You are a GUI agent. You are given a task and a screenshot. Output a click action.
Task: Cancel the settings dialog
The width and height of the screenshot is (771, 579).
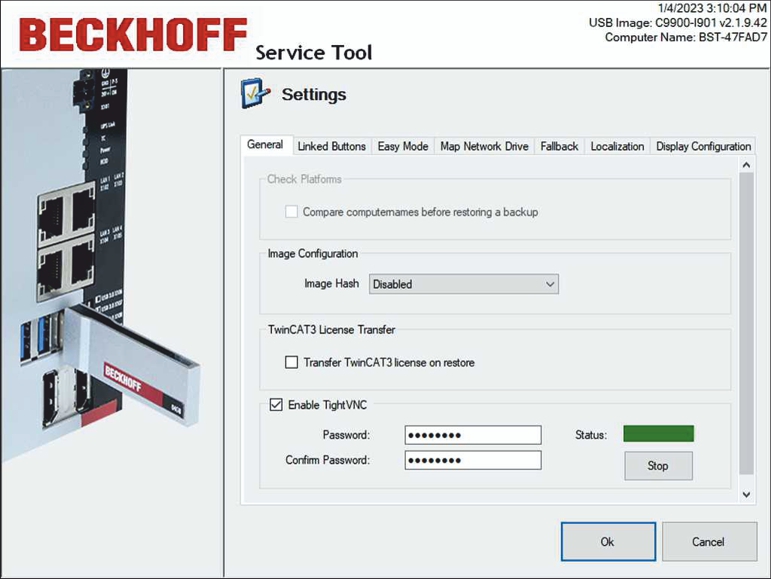[709, 542]
